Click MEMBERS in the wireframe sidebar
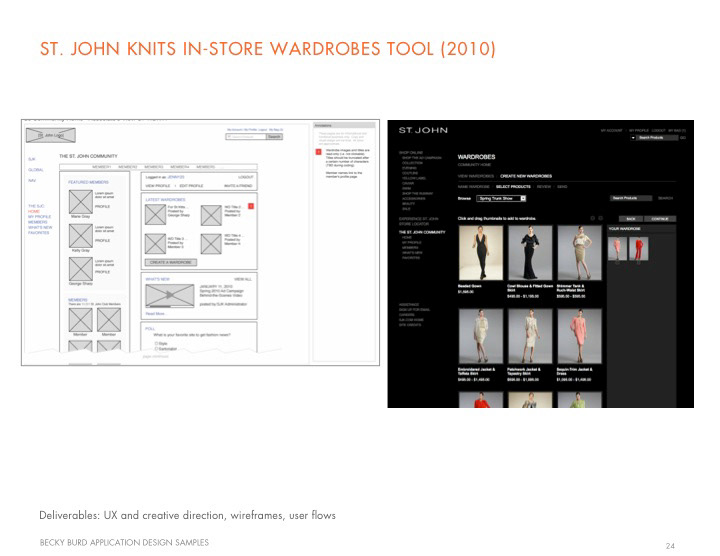 [37, 222]
